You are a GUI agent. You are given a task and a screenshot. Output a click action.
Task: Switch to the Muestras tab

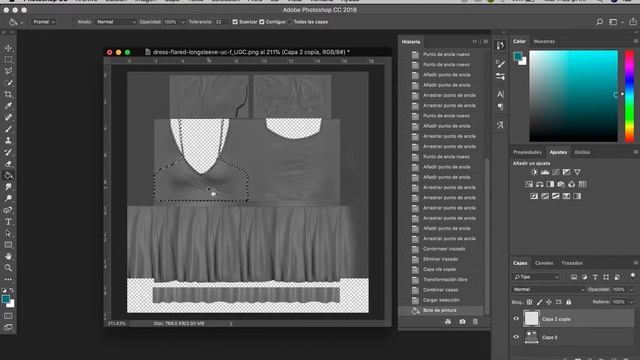pyautogui.click(x=544, y=42)
